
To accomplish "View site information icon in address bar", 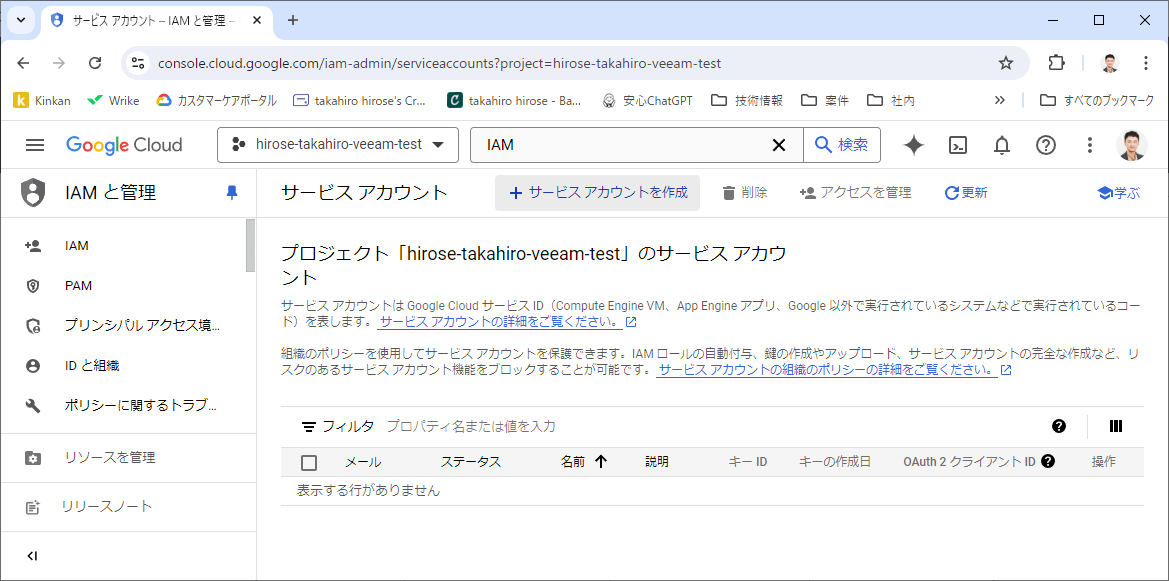I will (137, 63).
